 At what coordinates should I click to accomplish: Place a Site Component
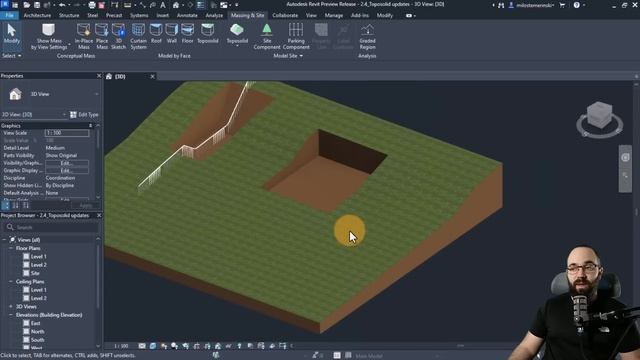pyautogui.click(x=267, y=36)
